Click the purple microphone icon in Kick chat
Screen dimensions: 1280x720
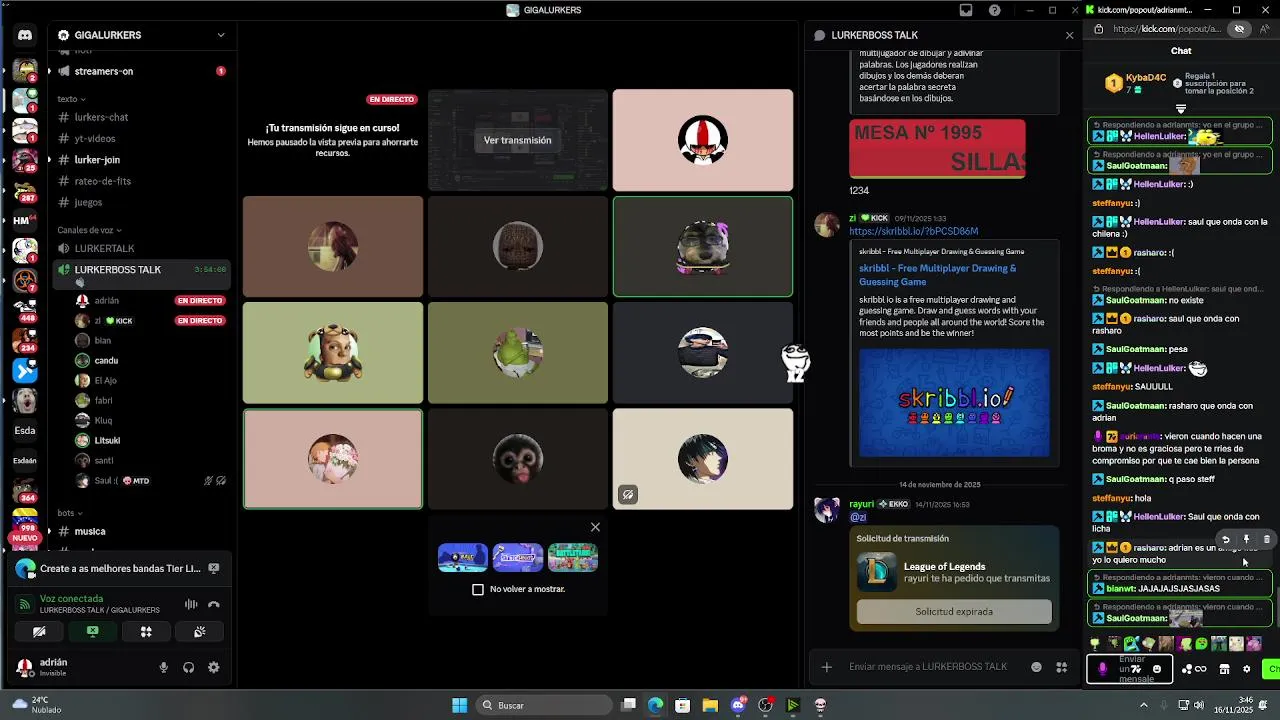[1103, 669]
